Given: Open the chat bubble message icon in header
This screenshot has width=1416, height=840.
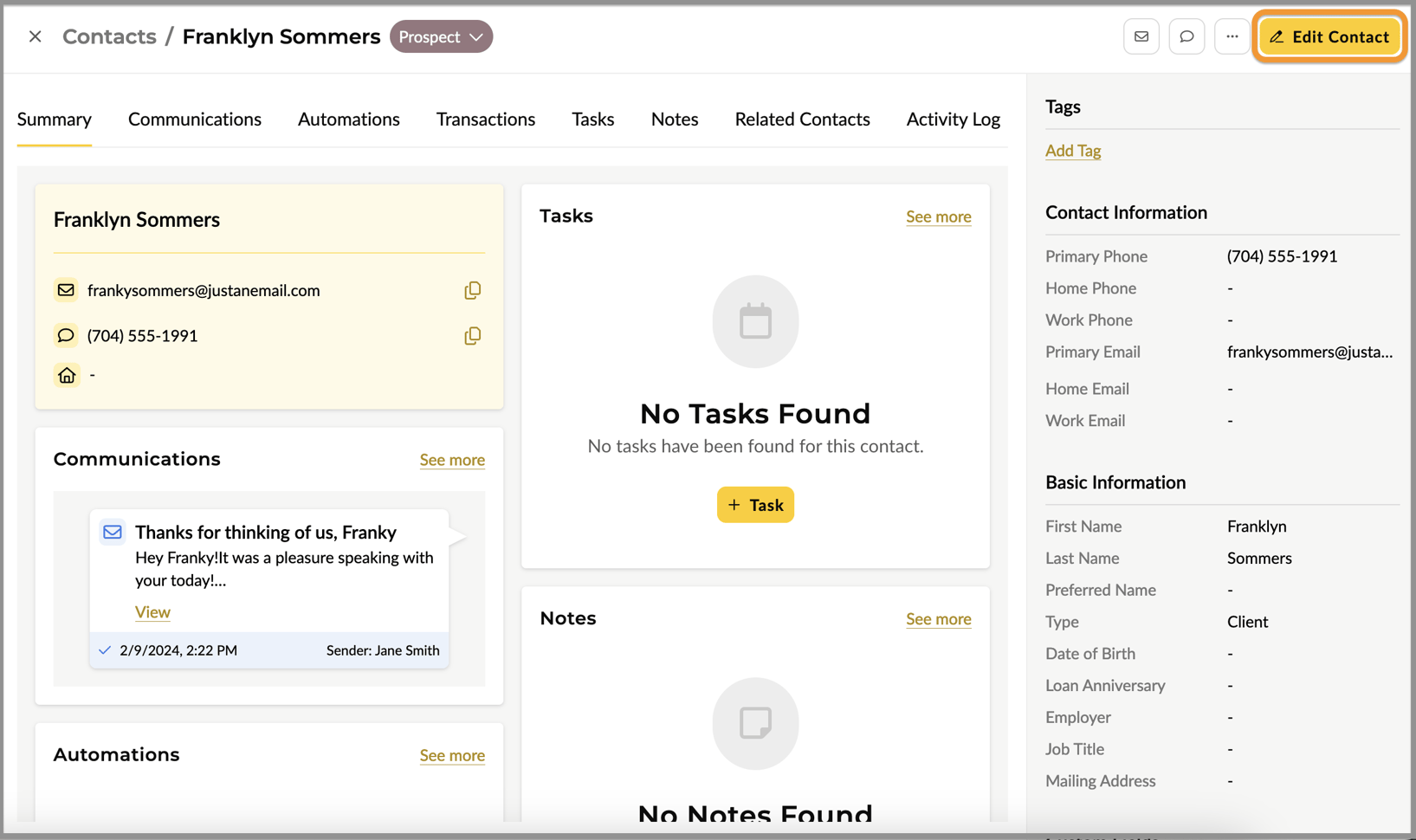Looking at the screenshot, I should [x=1186, y=37].
